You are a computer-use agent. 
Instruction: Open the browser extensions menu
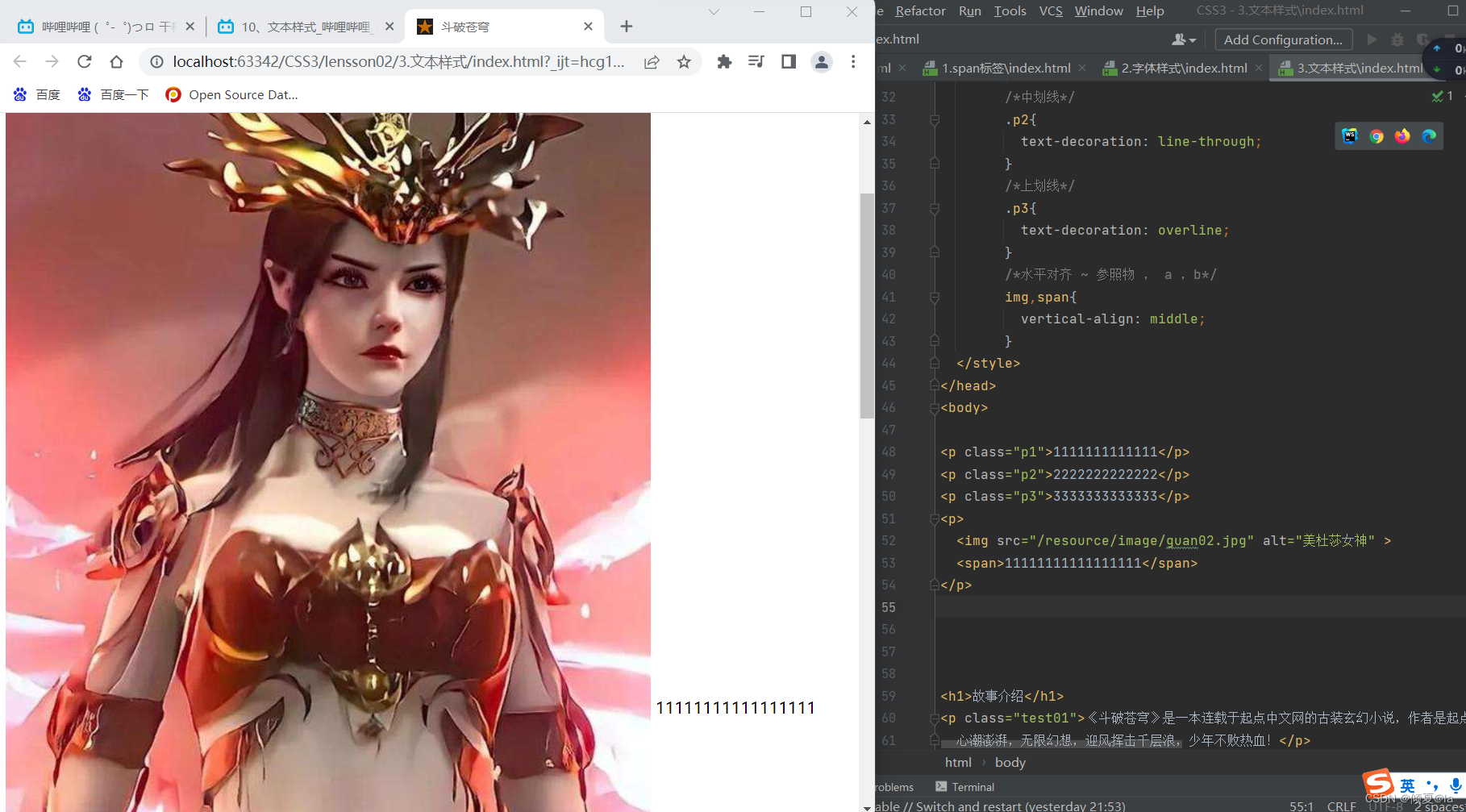[724, 61]
